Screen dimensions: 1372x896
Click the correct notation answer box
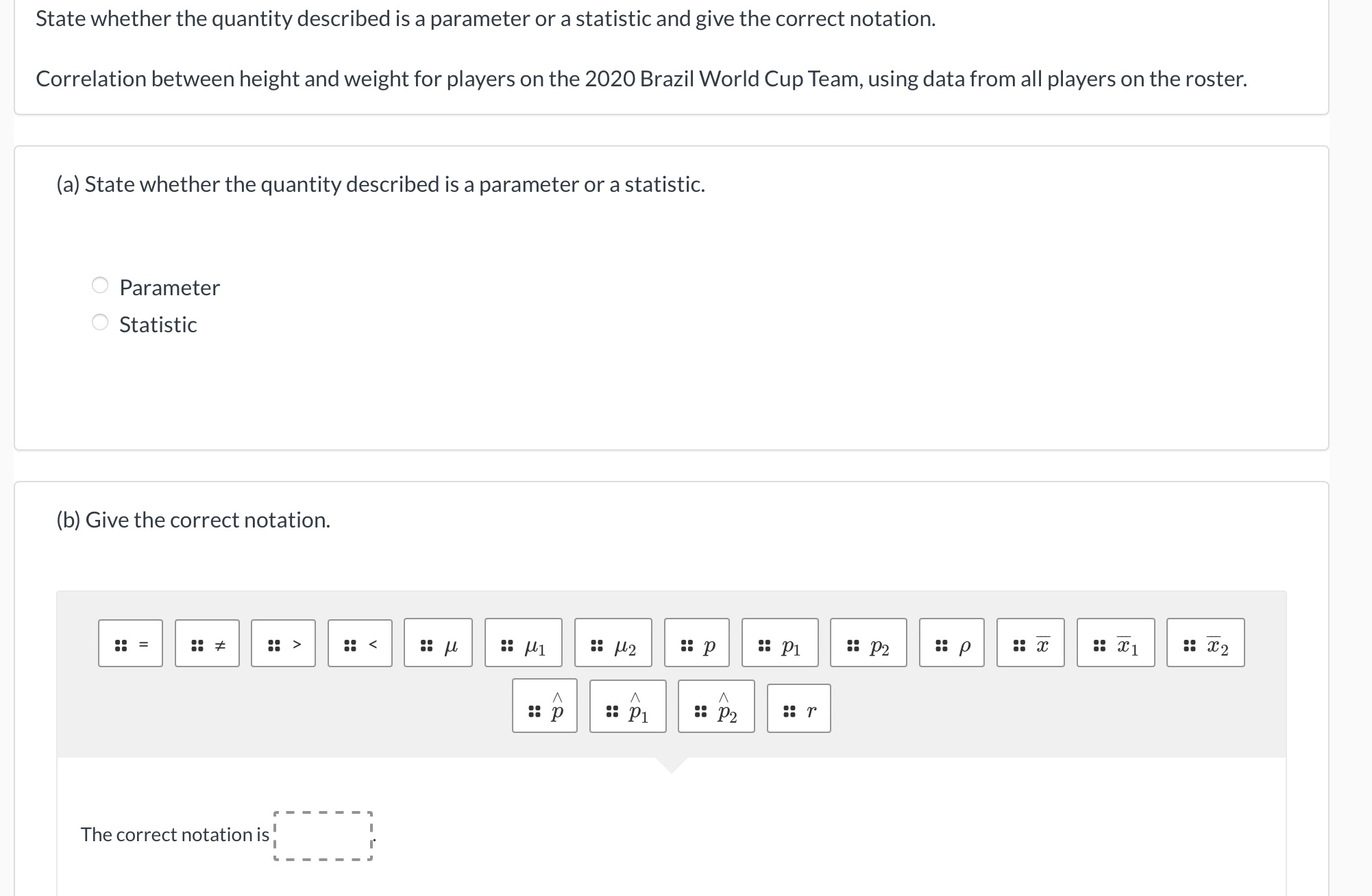pyautogui.click(x=321, y=834)
